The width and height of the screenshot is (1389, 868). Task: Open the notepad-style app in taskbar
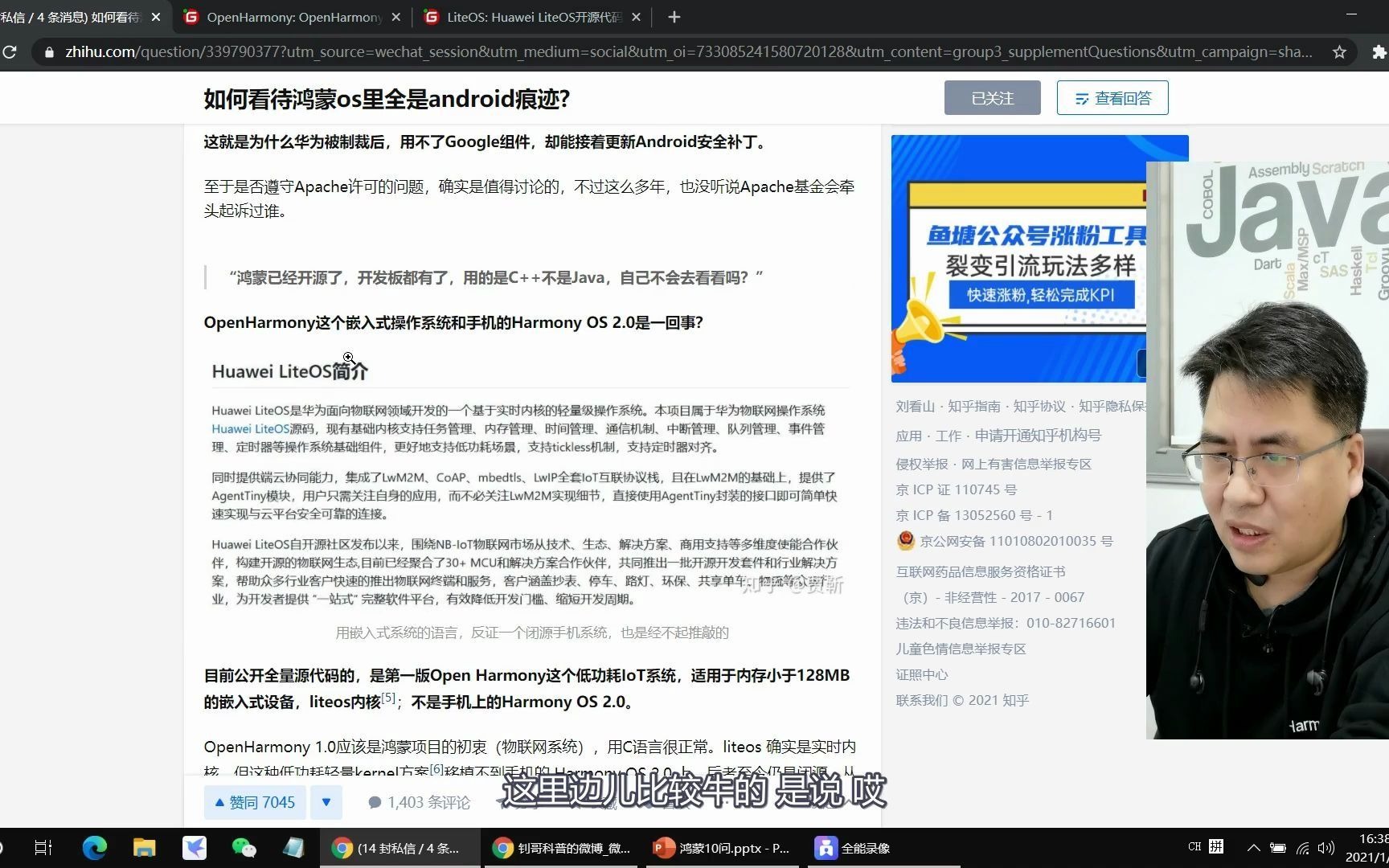[293, 848]
